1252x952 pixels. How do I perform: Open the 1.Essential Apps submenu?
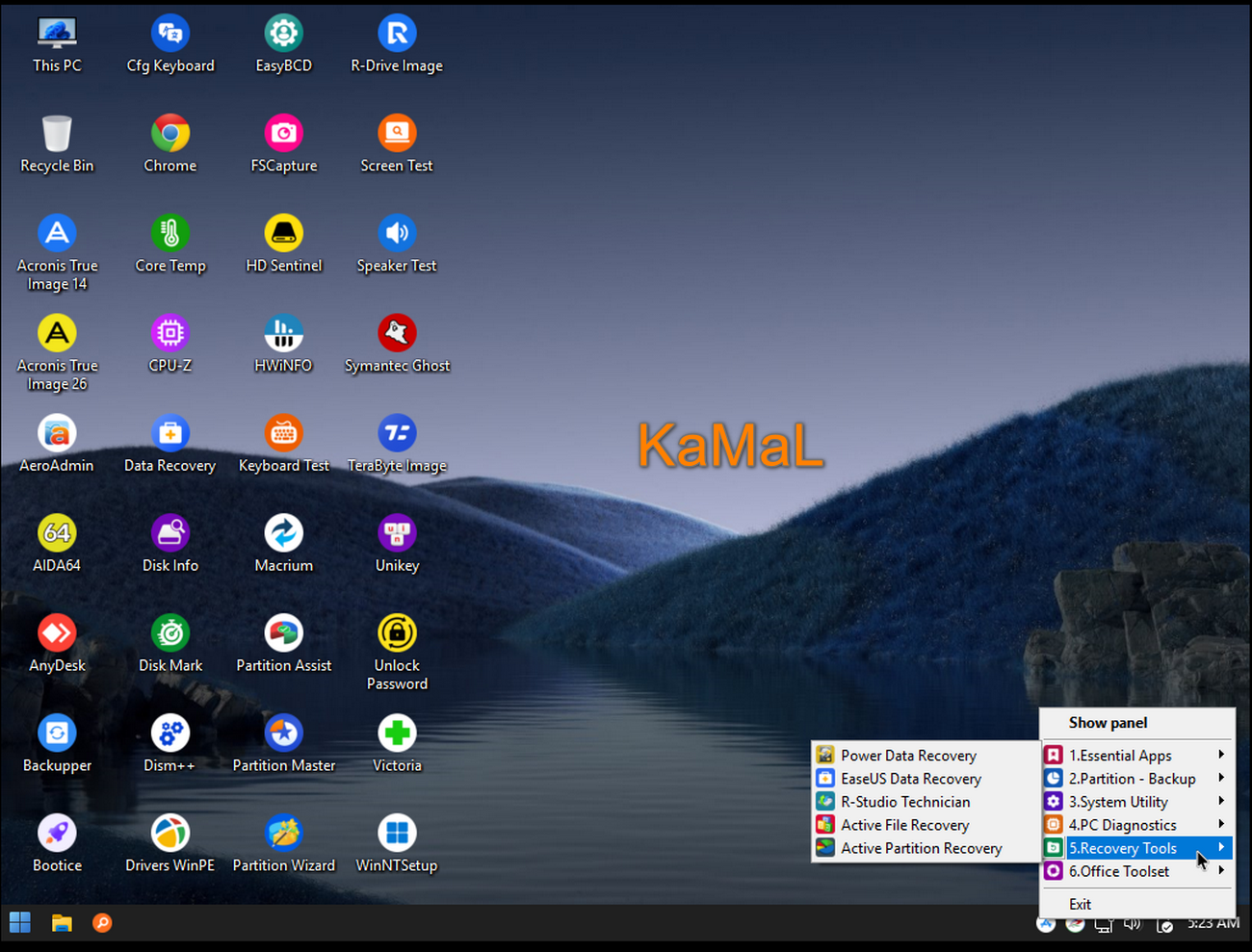(x=1136, y=756)
